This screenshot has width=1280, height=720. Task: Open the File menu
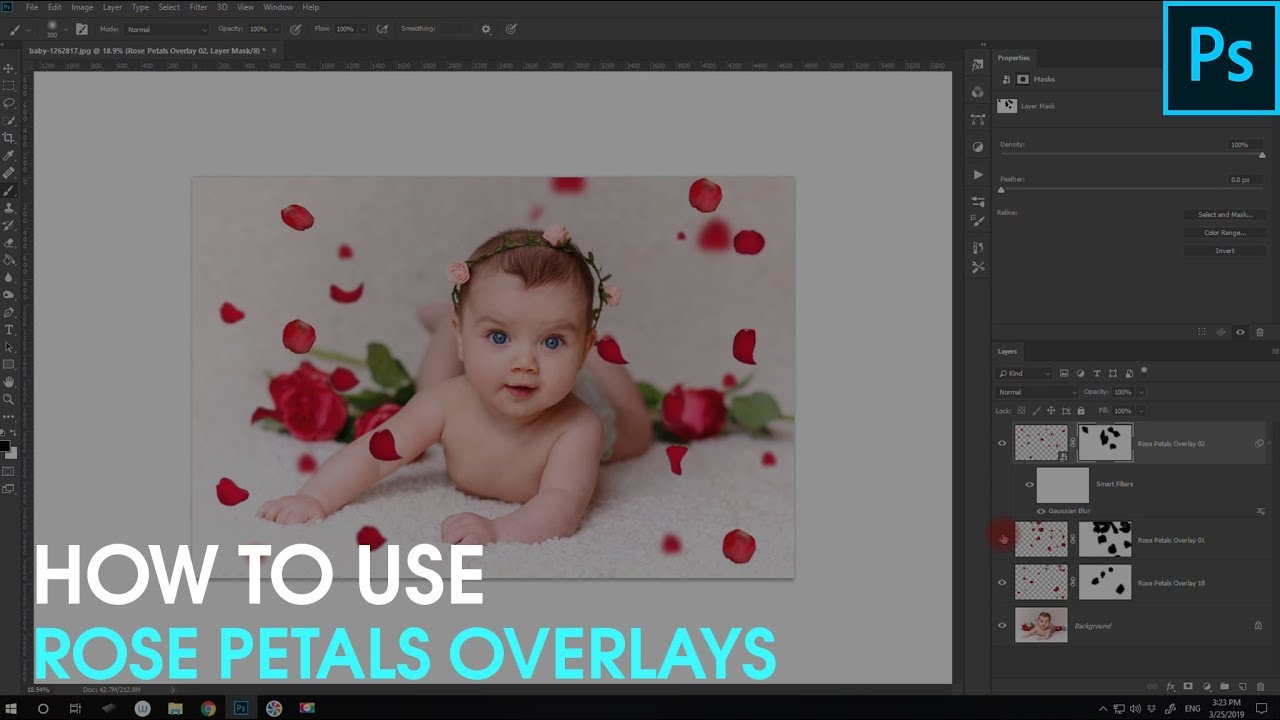32,7
